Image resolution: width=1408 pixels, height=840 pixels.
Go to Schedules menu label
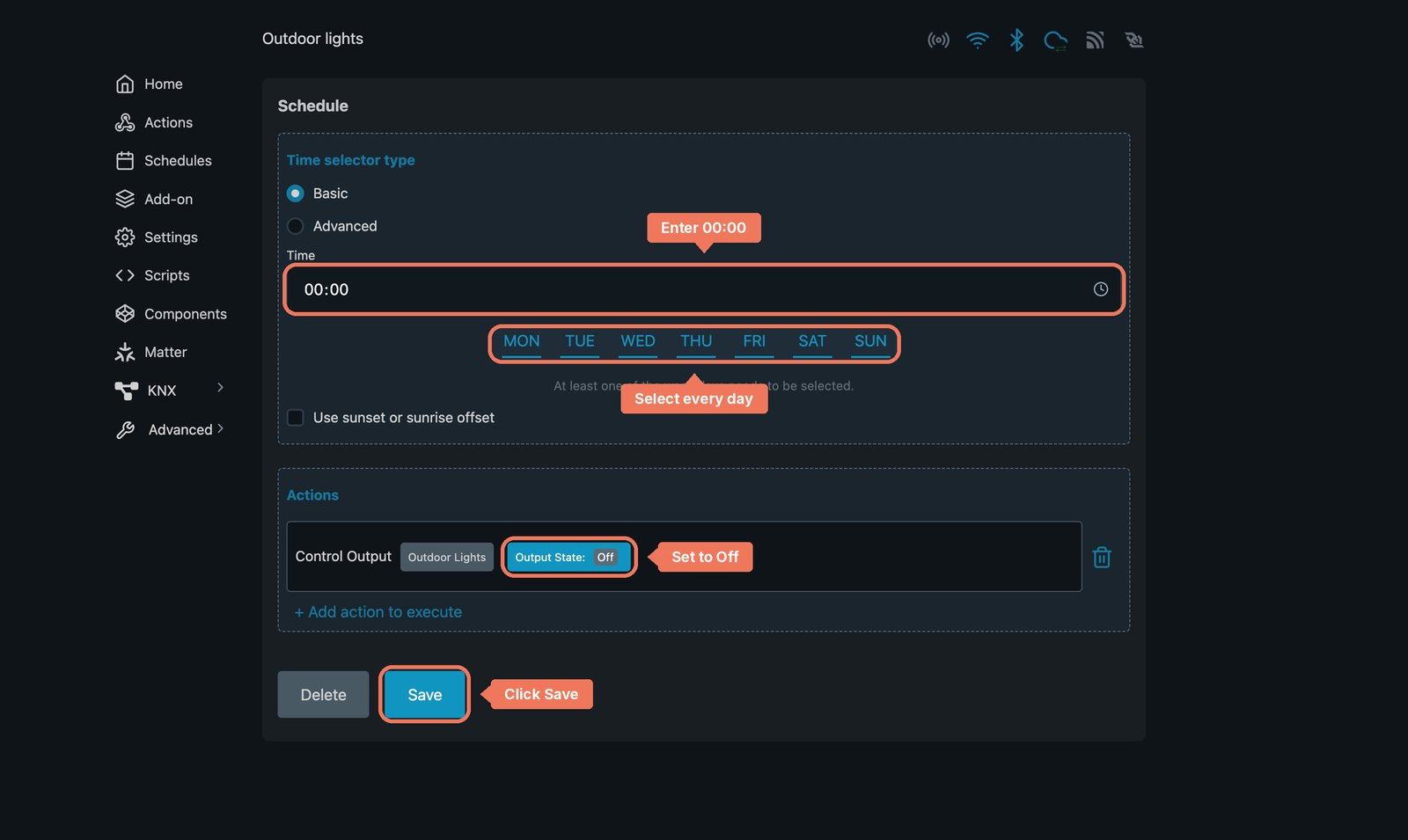(178, 161)
